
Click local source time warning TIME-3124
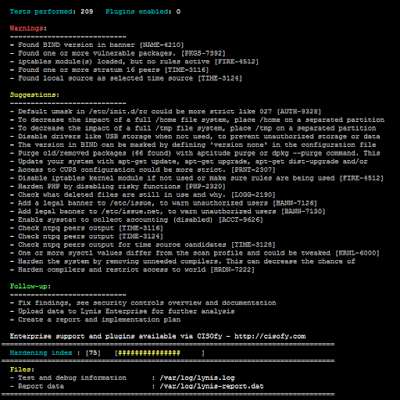[x=126, y=78]
